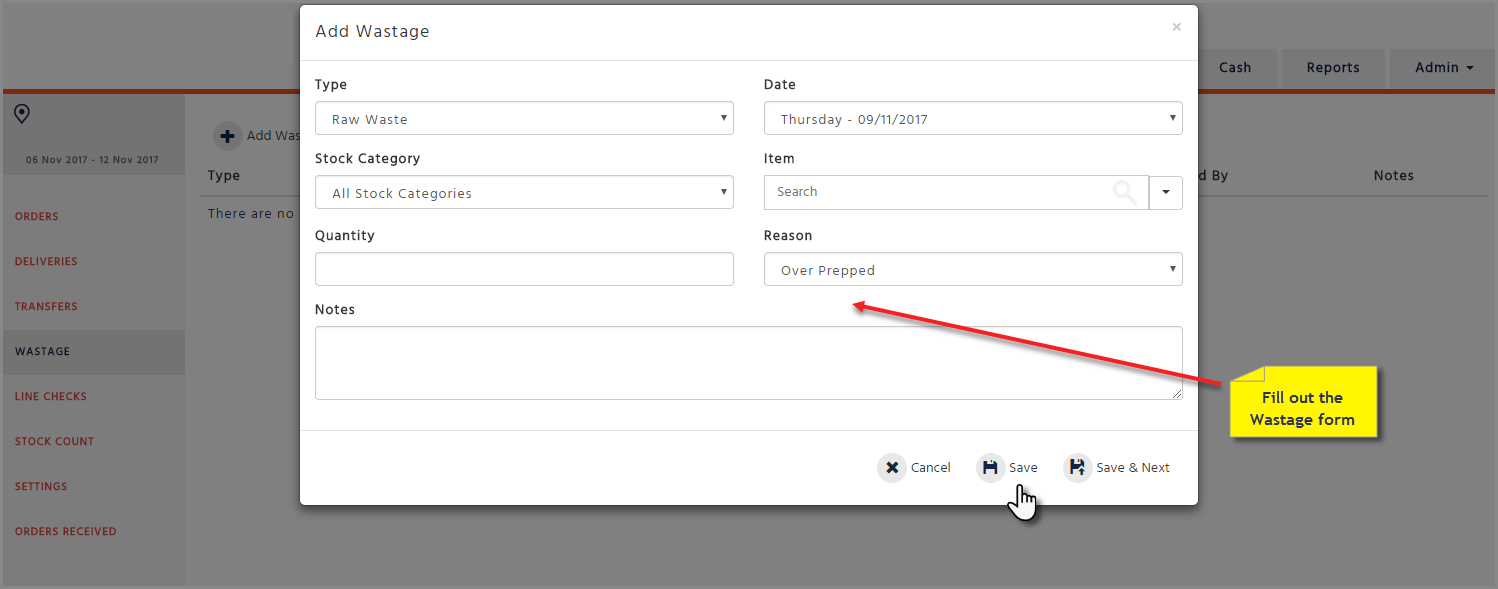
Task: Expand the Item list caret button
Action: [1166, 192]
